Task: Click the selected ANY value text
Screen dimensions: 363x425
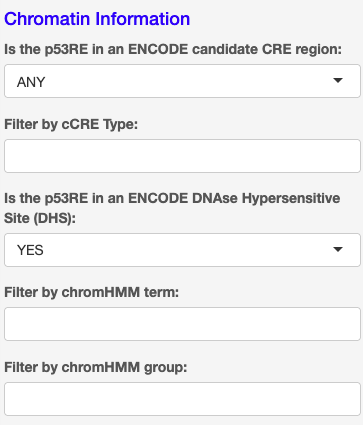Action: [31, 82]
